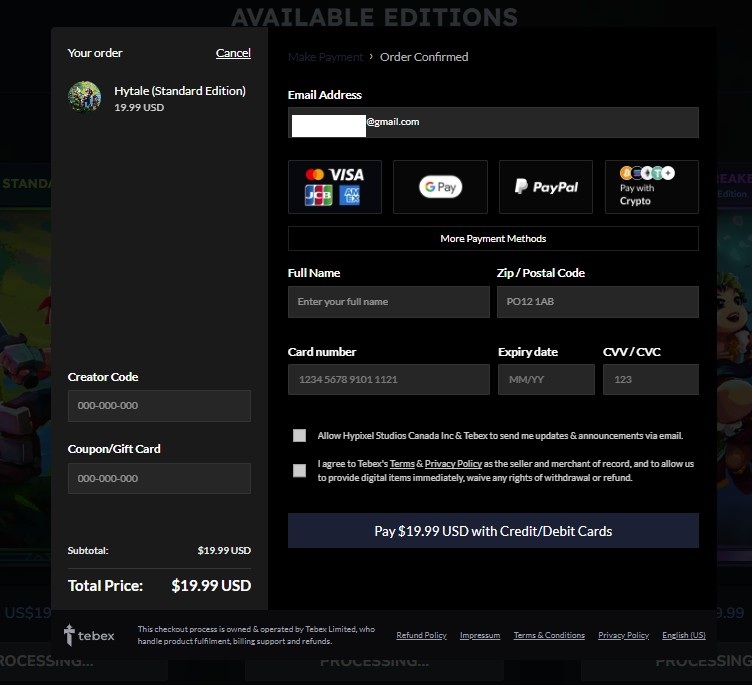Screen dimensions: 752x685
Task: Enable email updates from Hypixel Studios checkbox
Action: click(299, 435)
